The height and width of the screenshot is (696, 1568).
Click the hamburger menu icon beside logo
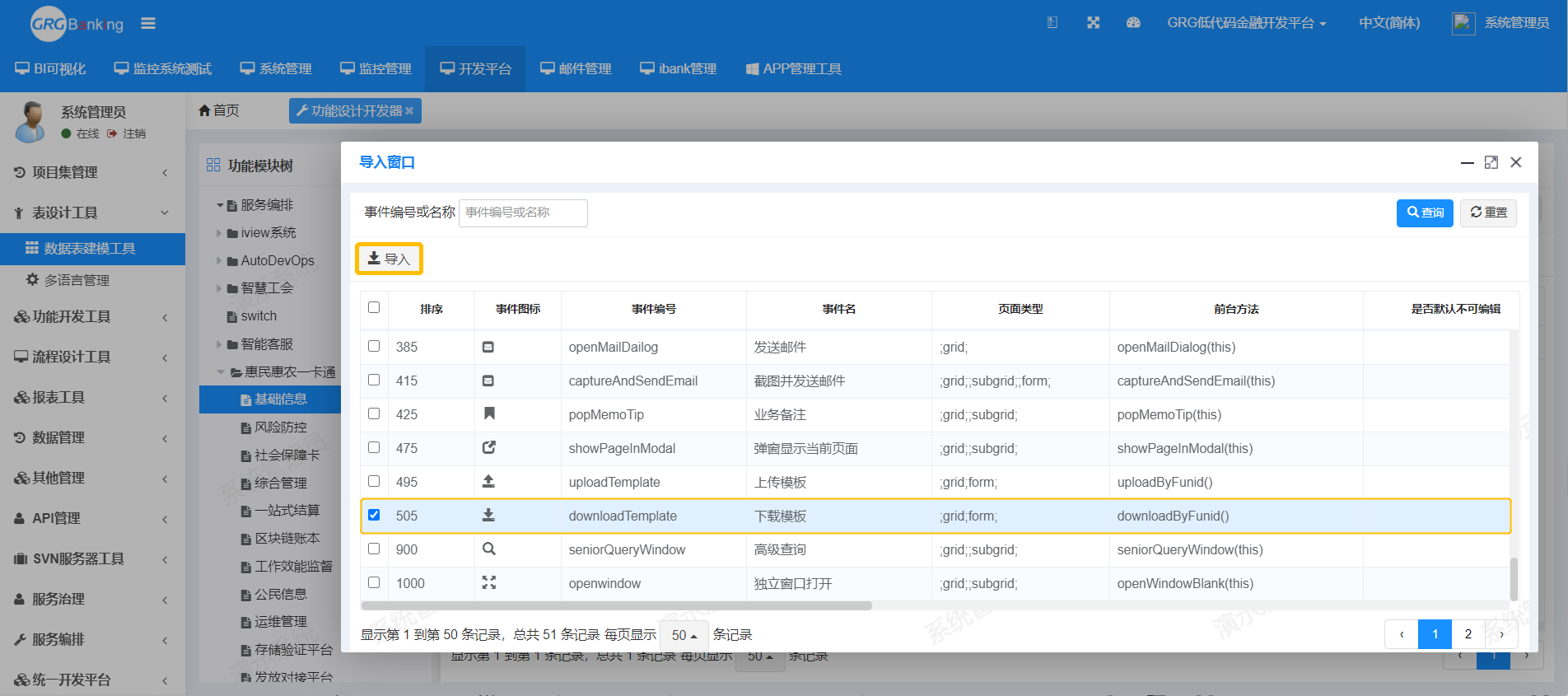pos(148,23)
